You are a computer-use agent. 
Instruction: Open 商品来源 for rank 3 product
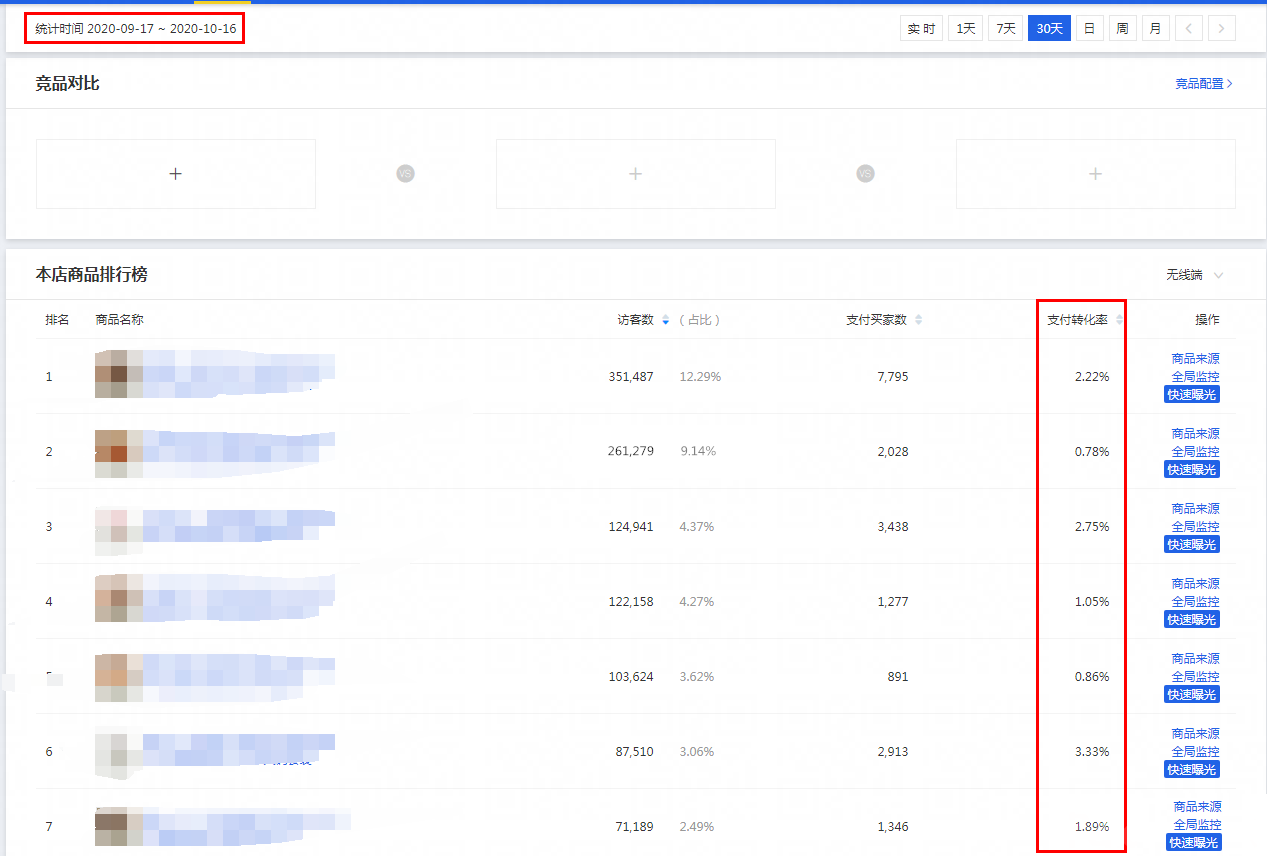1195,508
